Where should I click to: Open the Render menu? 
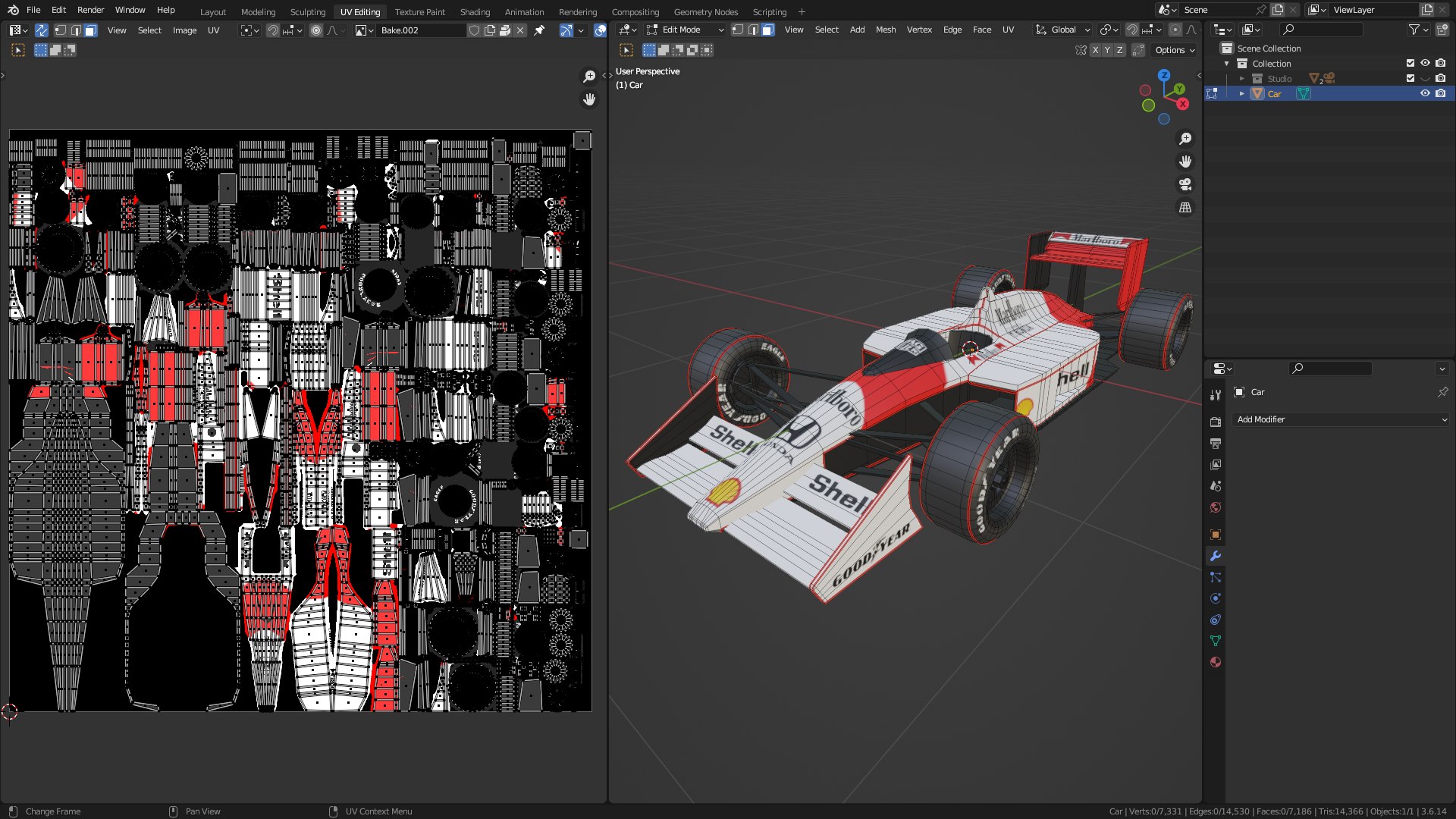(90, 10)
